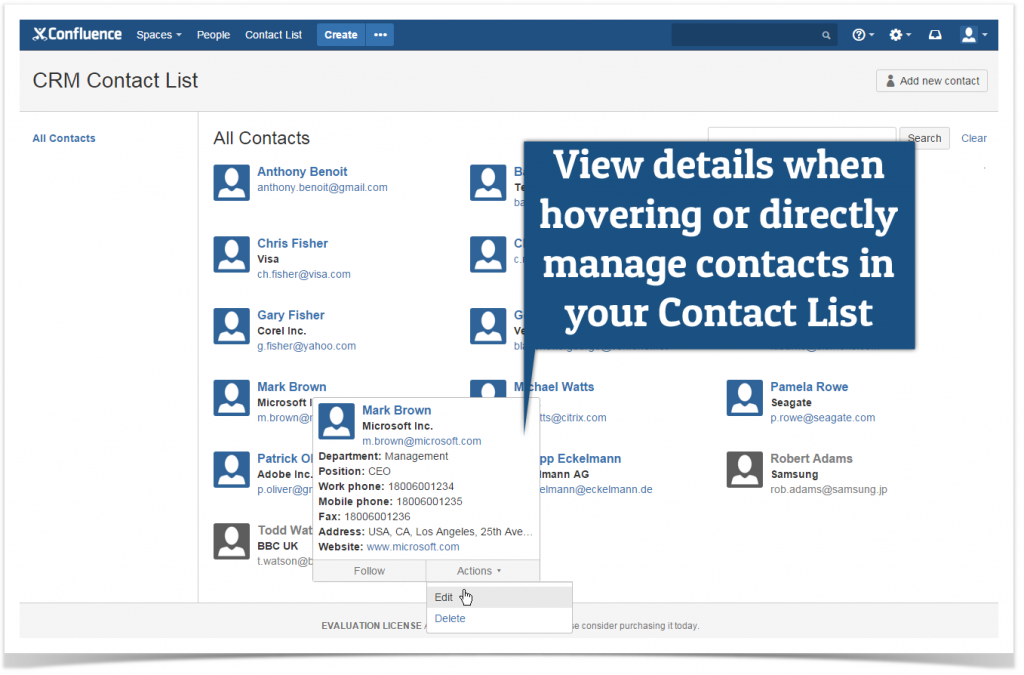Click Robert Adams's avatar picture
This screenshot has width=1024, height=675.
pyautogui.click(x=744, y=469)
